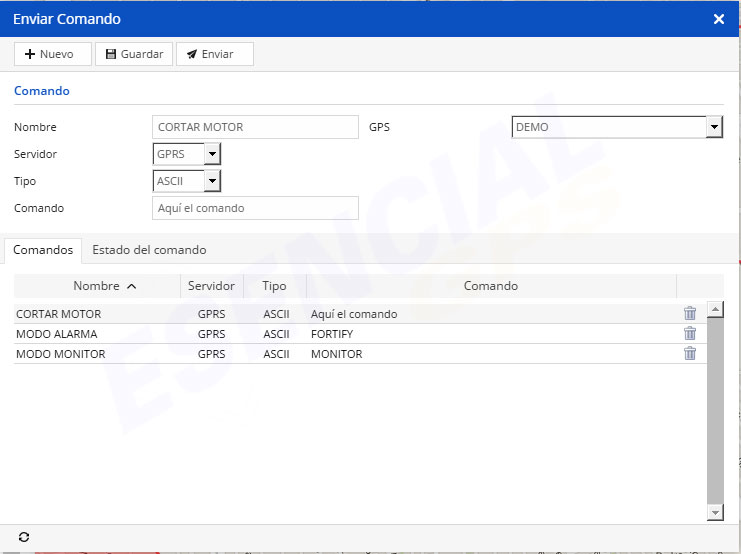Open the Servidor dropdown showing GPRS

(187, 154)
